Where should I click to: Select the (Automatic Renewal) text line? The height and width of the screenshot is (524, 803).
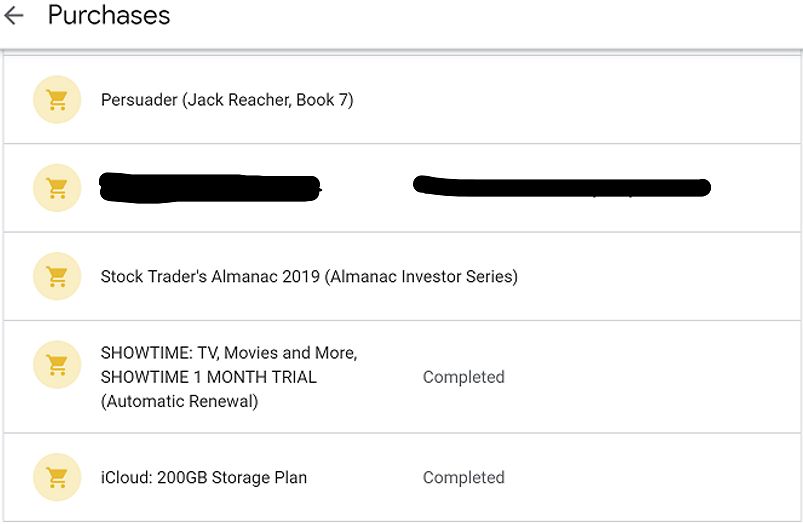coord(179,401)
